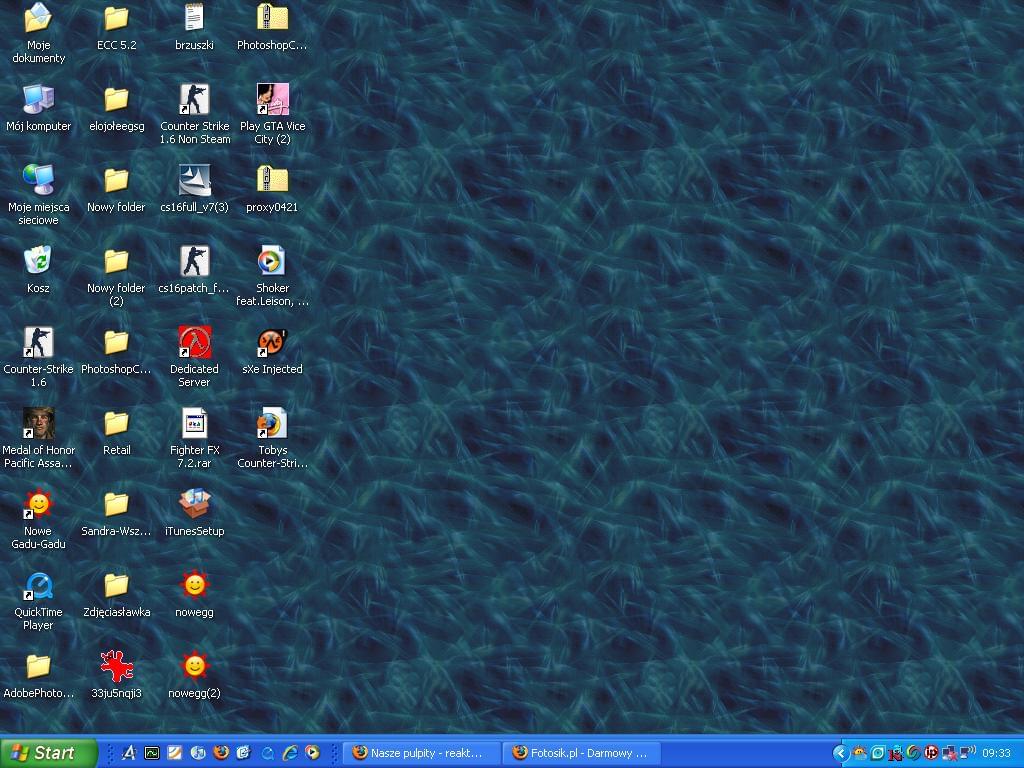Screen dimensions: 1024x768
Task: Click the 09:33 system clock
Action: click(x=996, y=754)
